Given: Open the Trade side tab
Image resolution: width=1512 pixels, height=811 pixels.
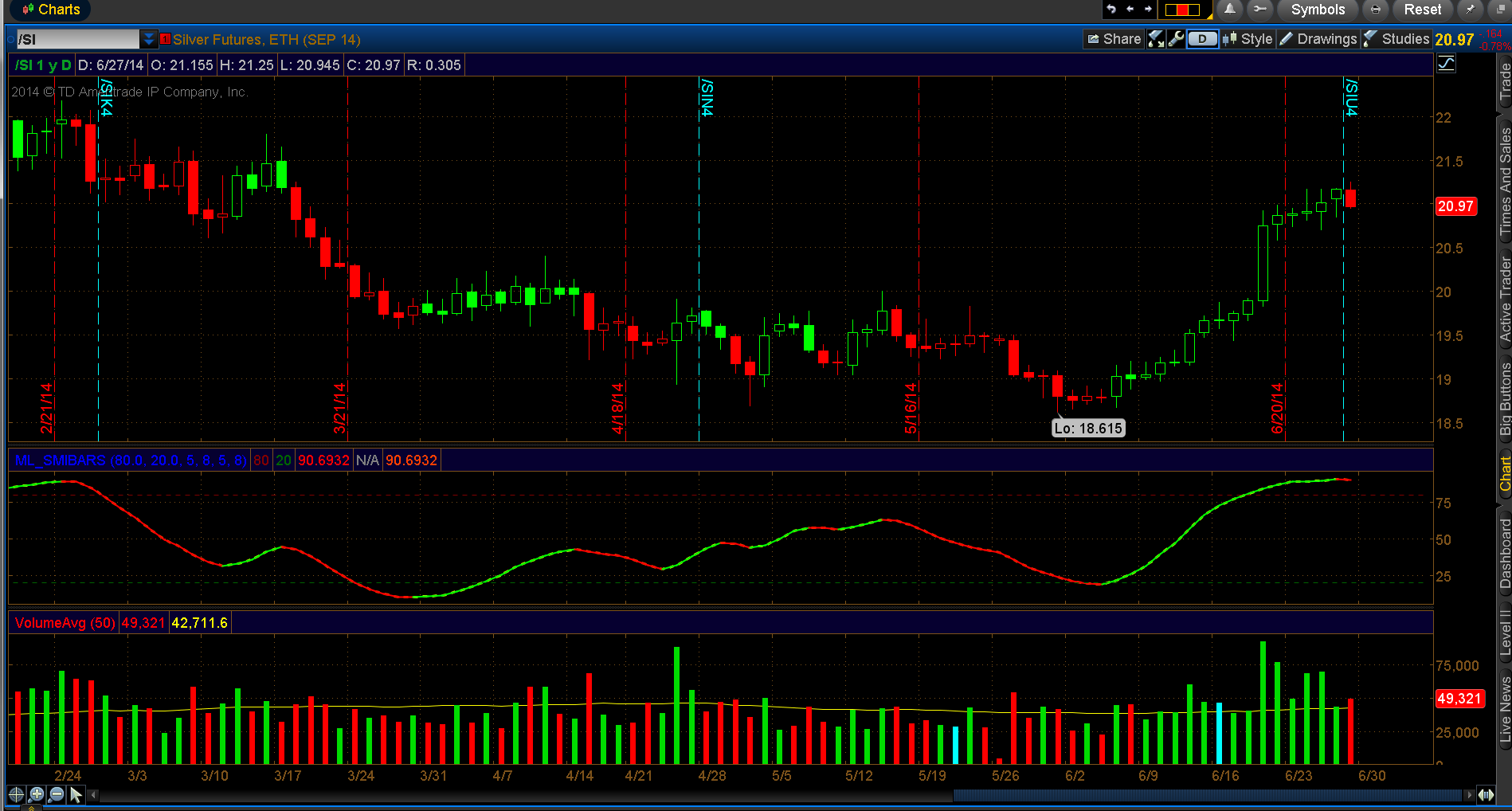Looking at the screenshot, I should click(1504, 81).
